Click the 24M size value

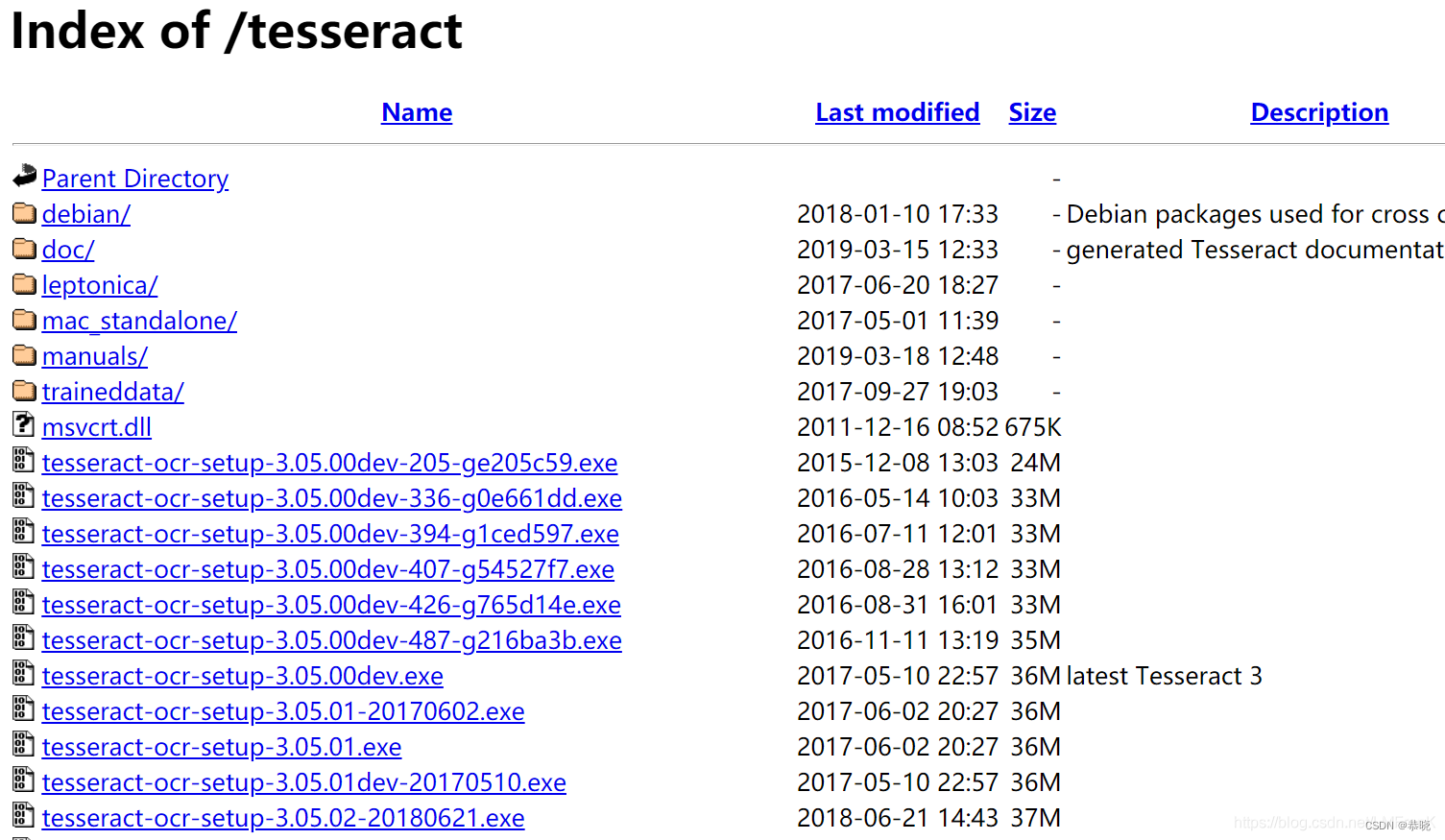pyautogui.click(x=1035, y=463)
